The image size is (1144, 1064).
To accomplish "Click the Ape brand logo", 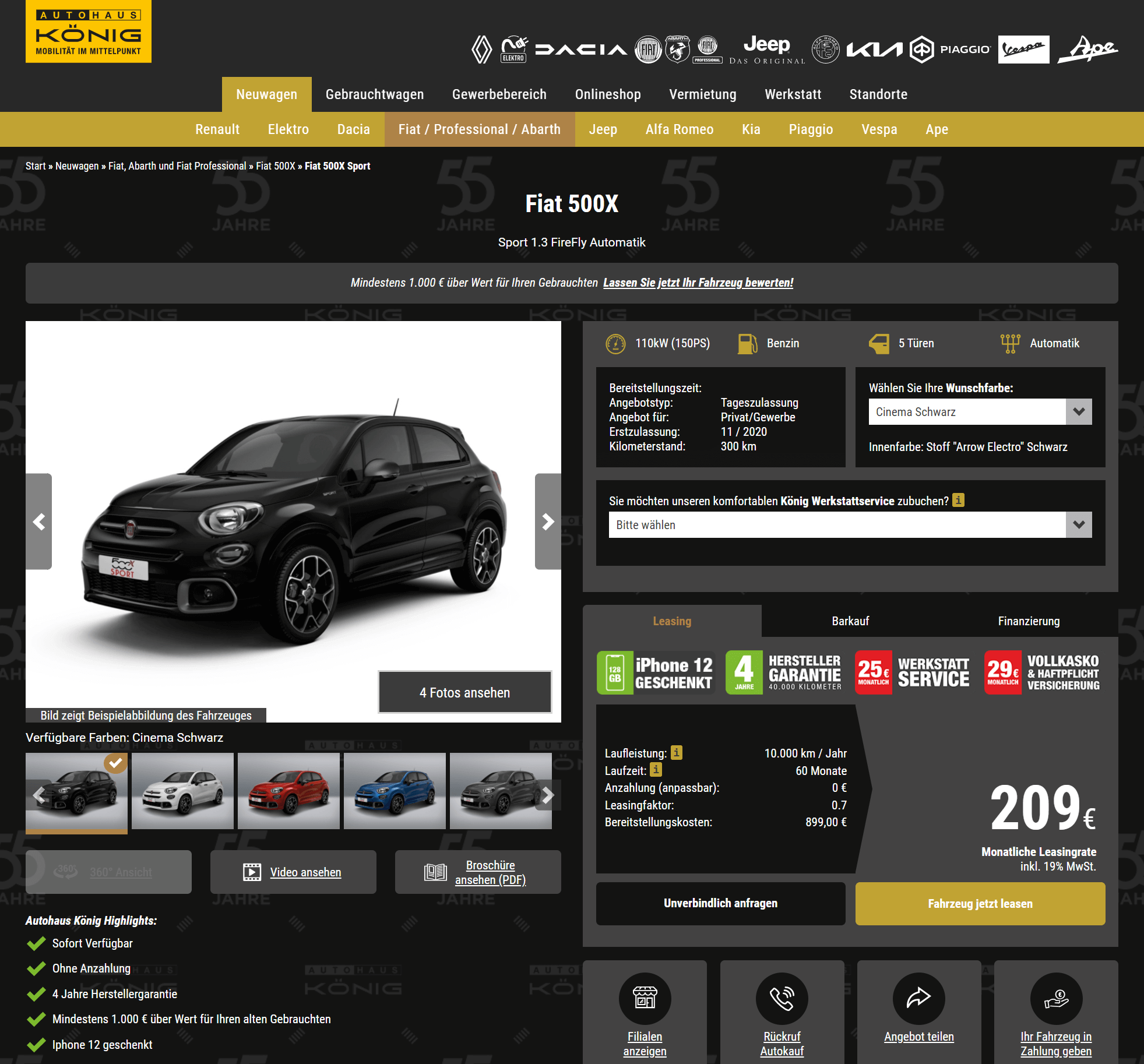I will [x=1087, y=50].
